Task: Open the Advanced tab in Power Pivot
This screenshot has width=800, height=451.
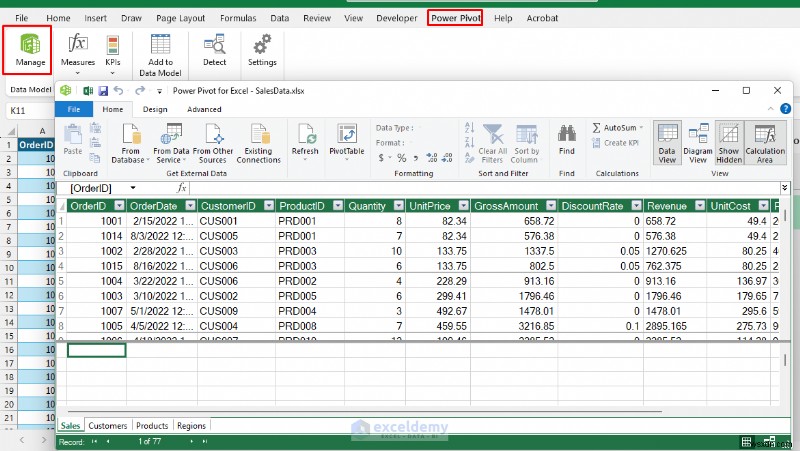Action: pyautogui.click(x=204, y=109)
